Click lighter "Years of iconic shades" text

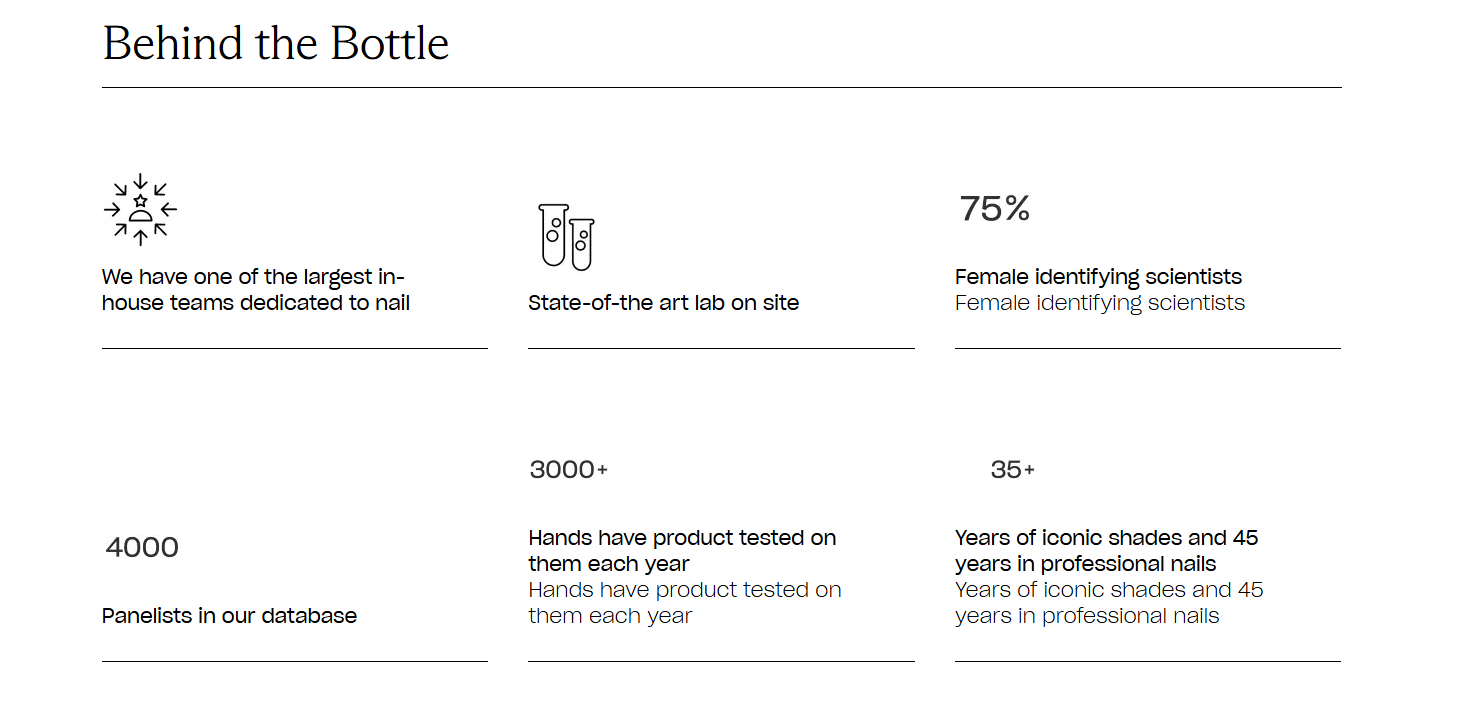click(1108, 603)
